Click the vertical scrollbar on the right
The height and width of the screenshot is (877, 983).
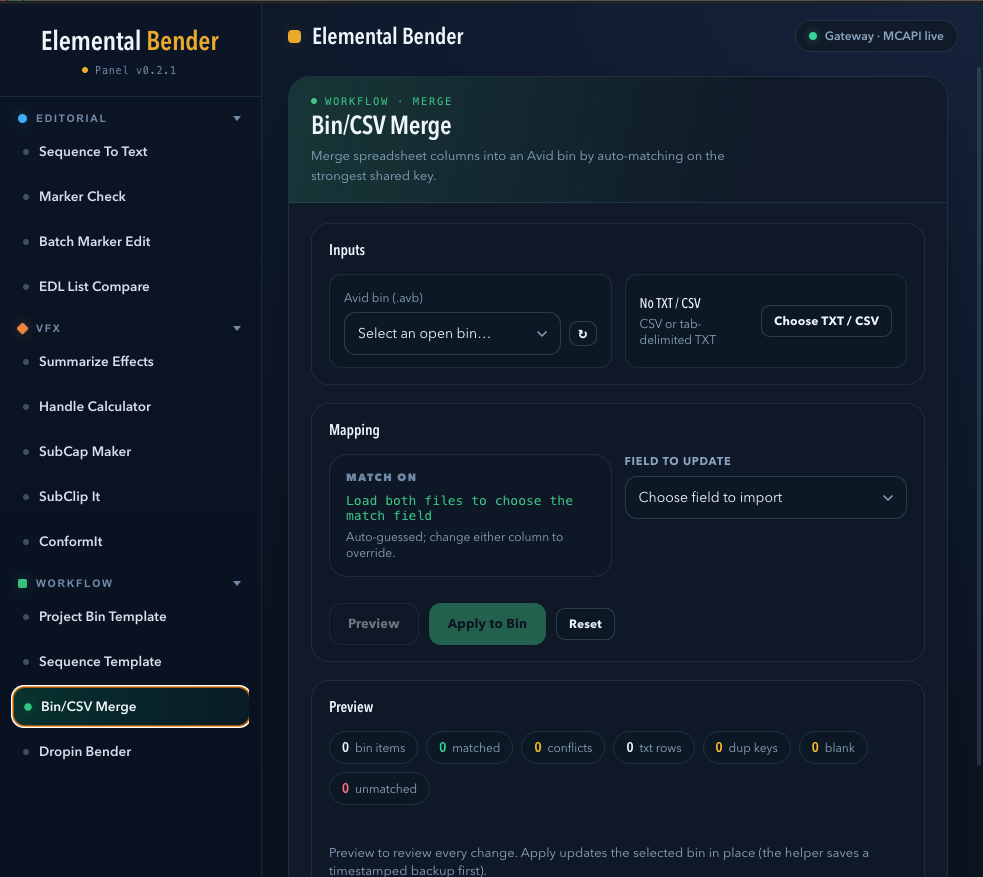coord(979,414)
